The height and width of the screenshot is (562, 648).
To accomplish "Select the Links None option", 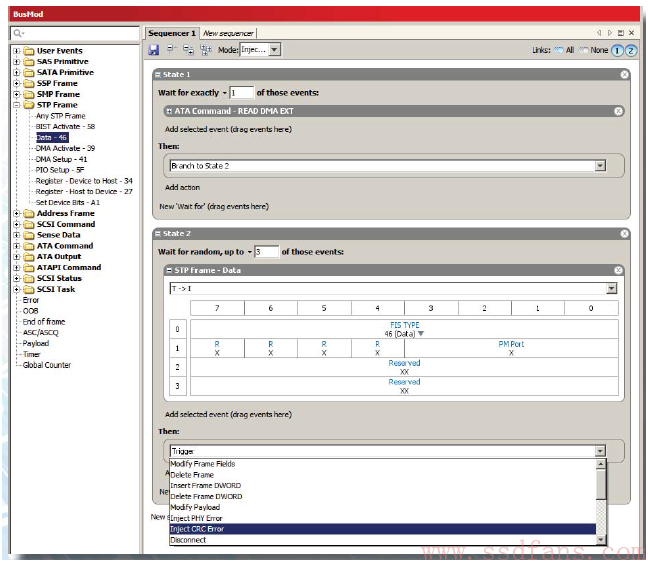I will 593,50.
